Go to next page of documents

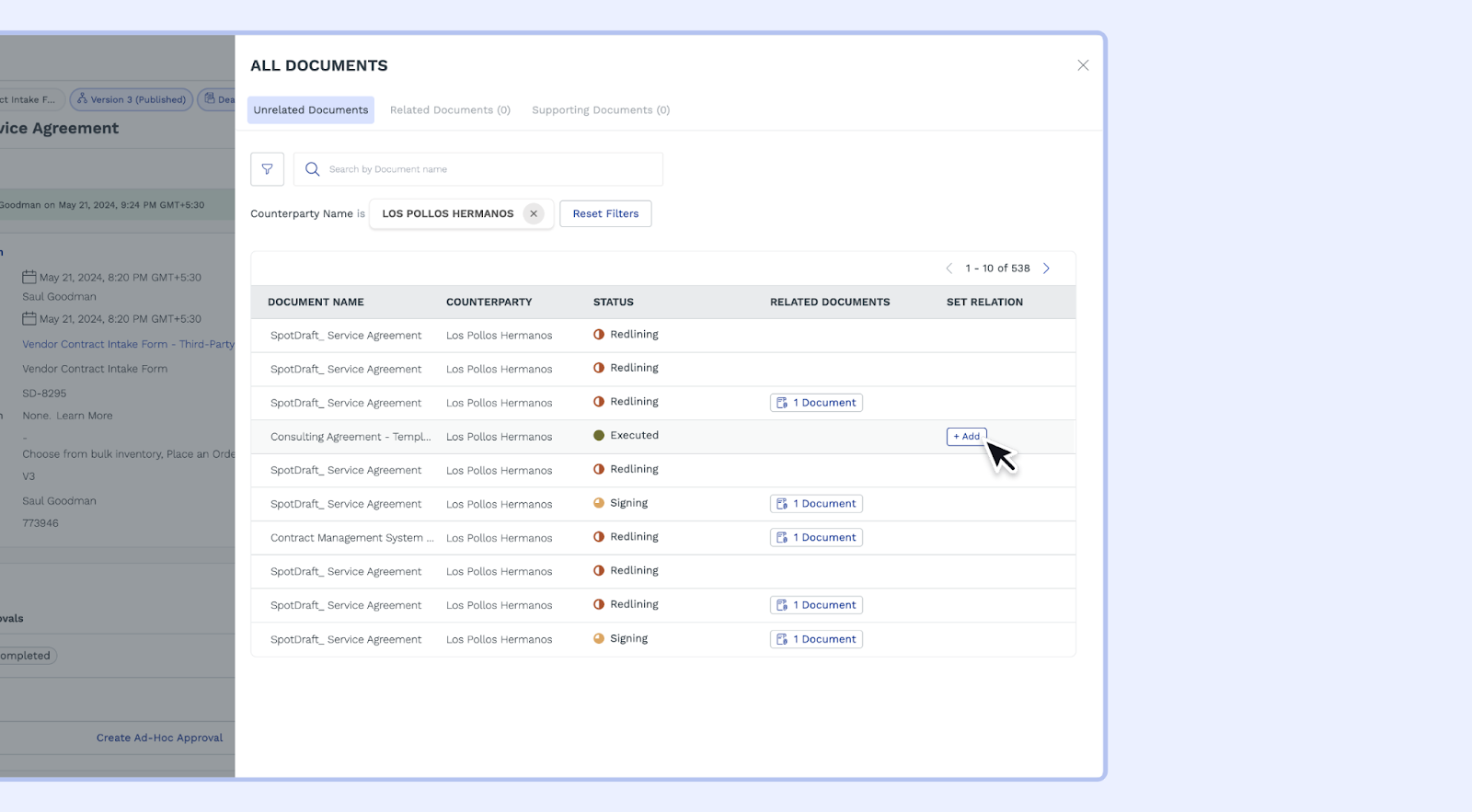(x=1046, y=269)
